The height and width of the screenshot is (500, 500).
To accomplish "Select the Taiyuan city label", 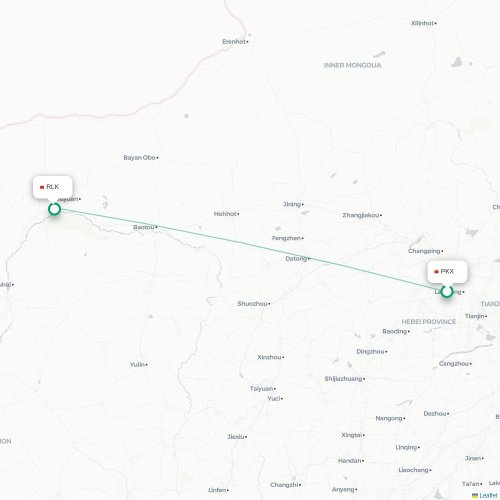I will coord(261,389).
